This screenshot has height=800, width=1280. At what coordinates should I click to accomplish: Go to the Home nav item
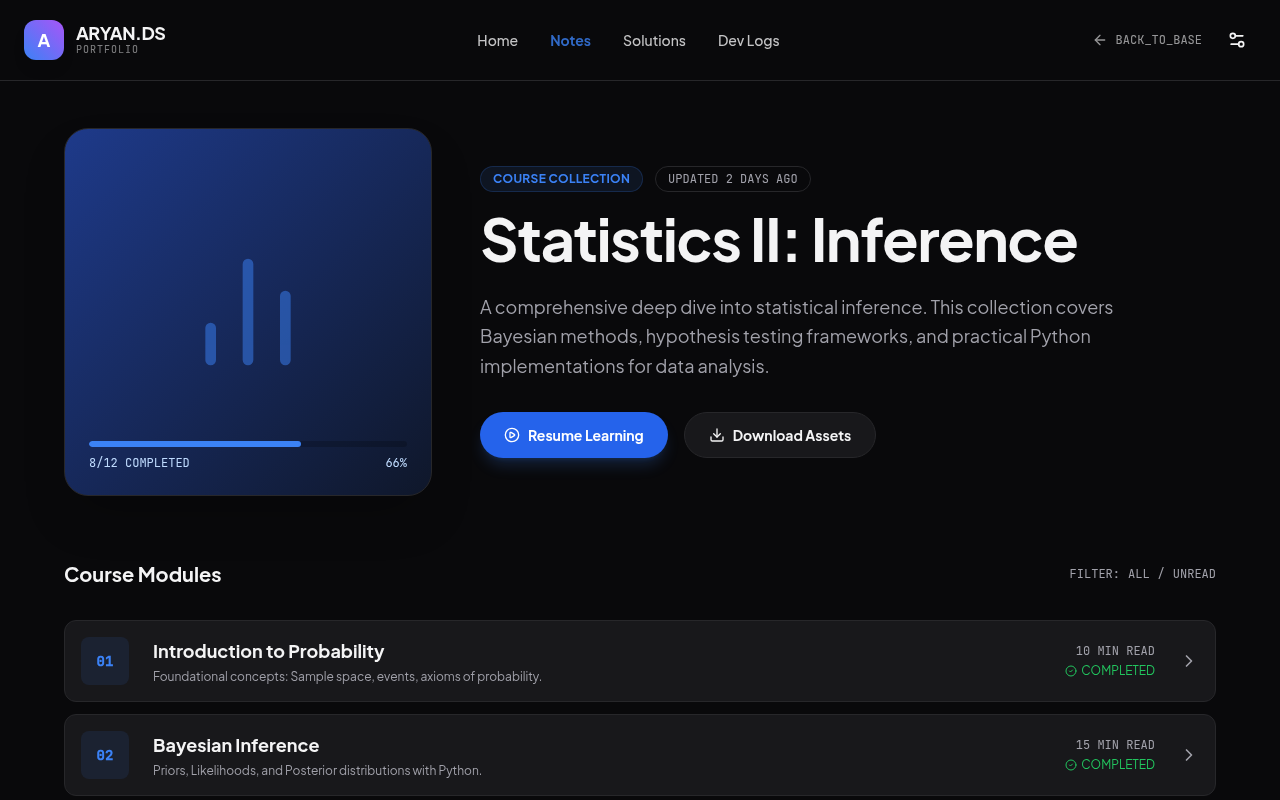tap(497, 41)
